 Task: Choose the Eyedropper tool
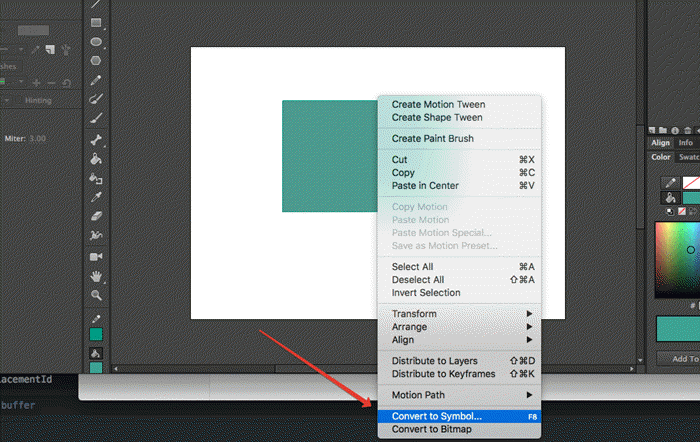coord(96,197)
